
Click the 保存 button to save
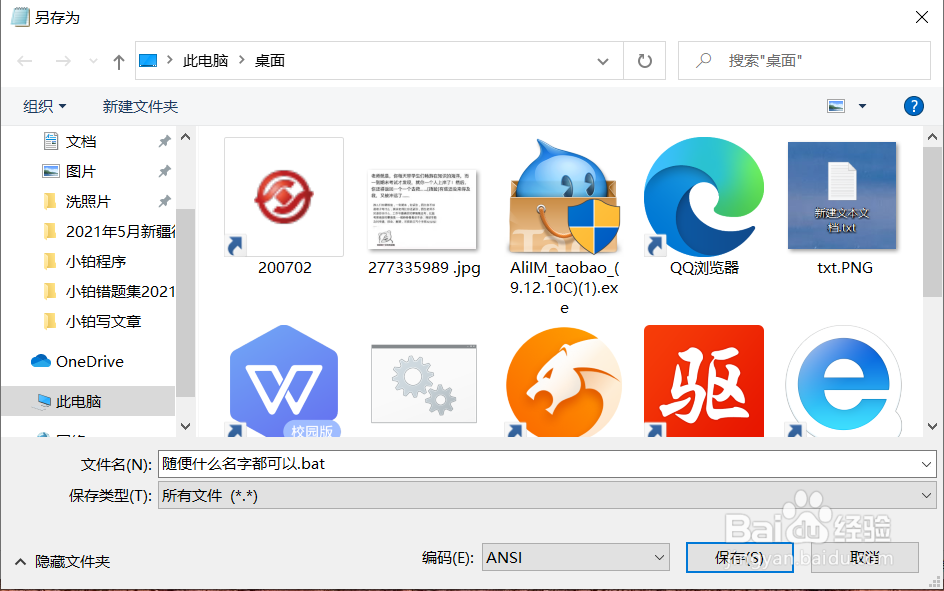pyautogui.click(x=739, y=557)
